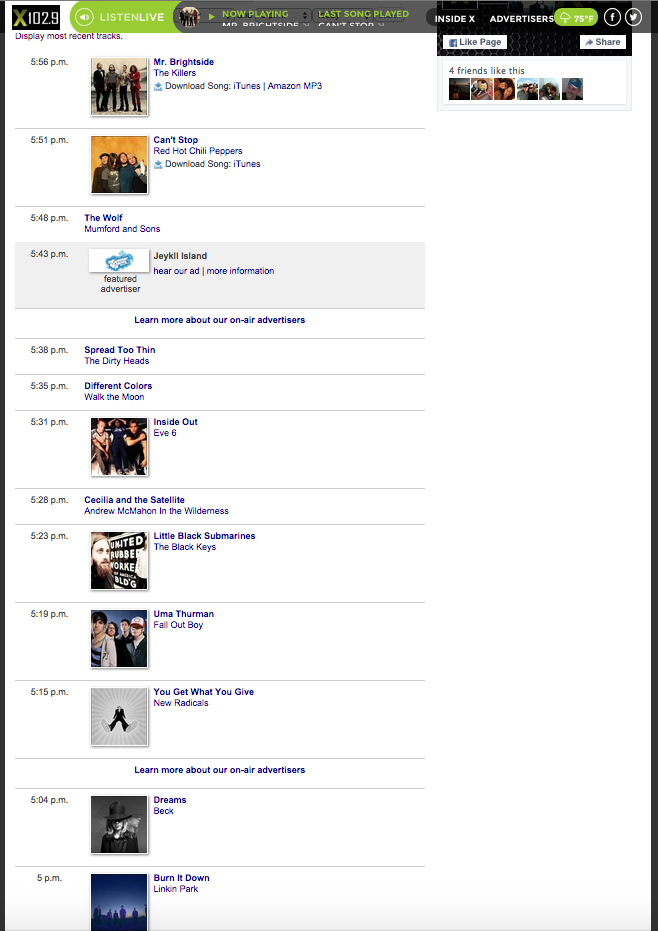Open Burn It Down song link
The image size is (658, 931).
click(x=181, y=878)
